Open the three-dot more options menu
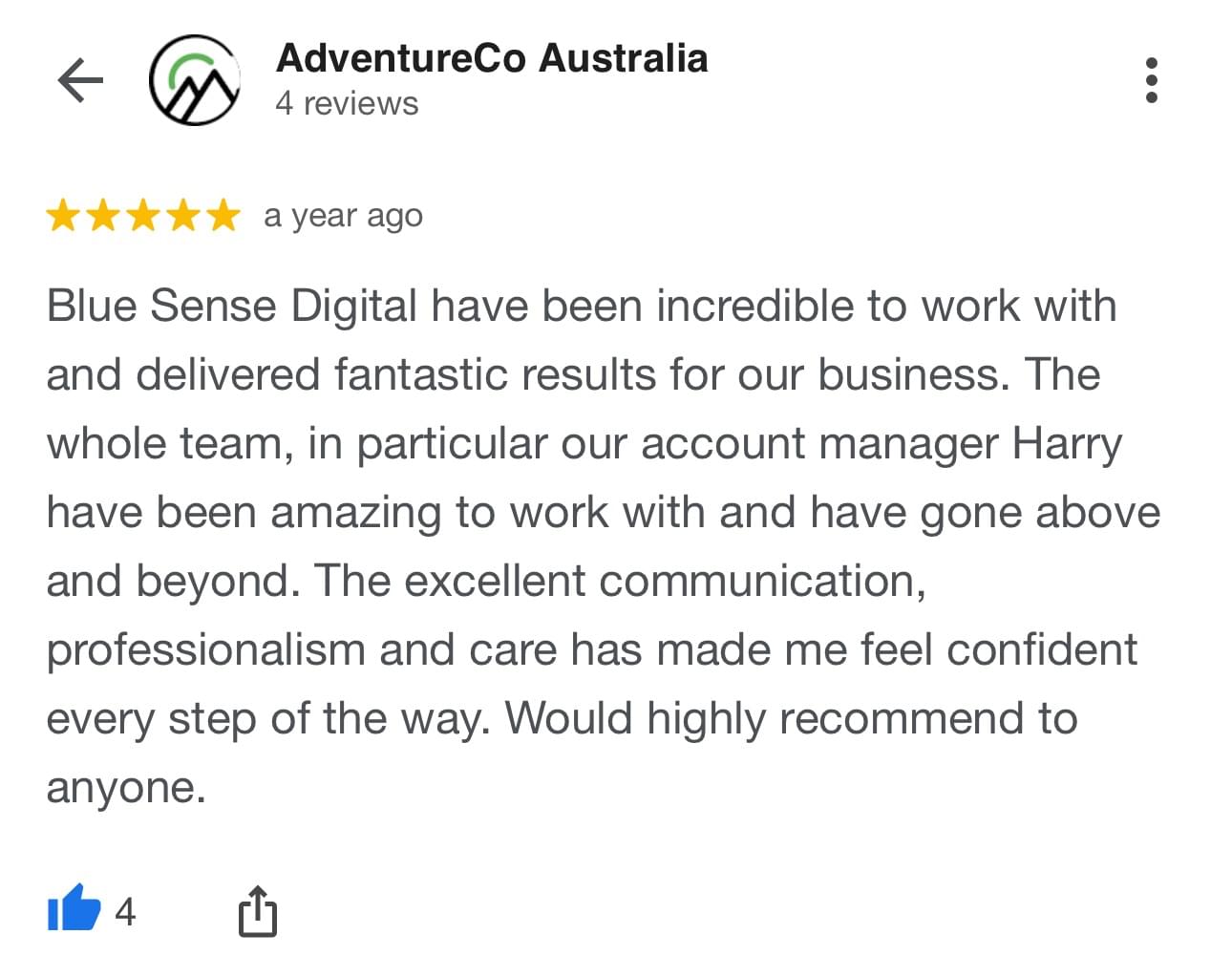1232x977 pixels. click(1151, 80)
